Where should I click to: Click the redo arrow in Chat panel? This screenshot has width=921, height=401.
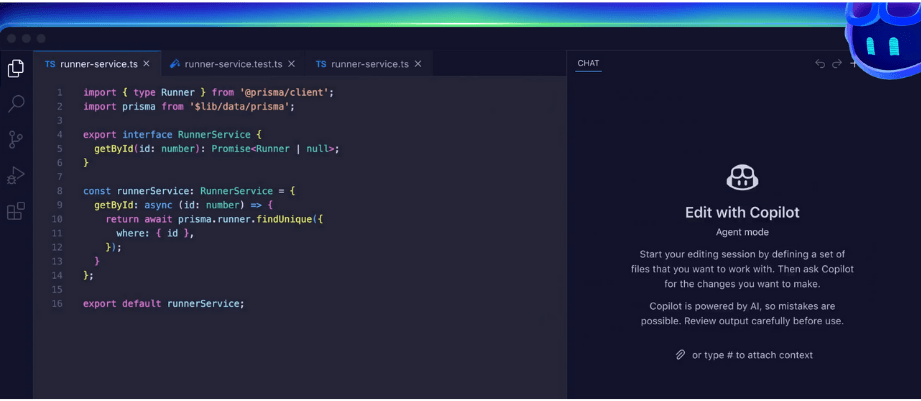(x=837, y=64)
